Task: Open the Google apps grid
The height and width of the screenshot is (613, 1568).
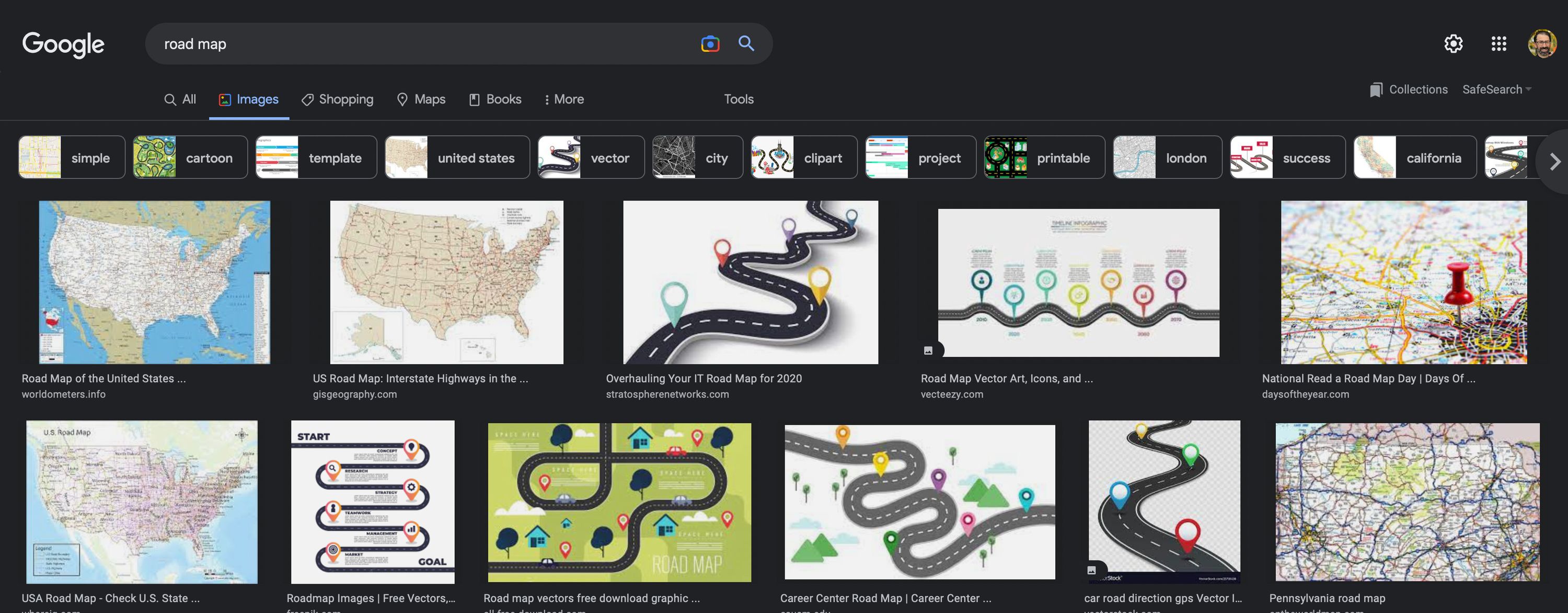Action: point(1498,44)
